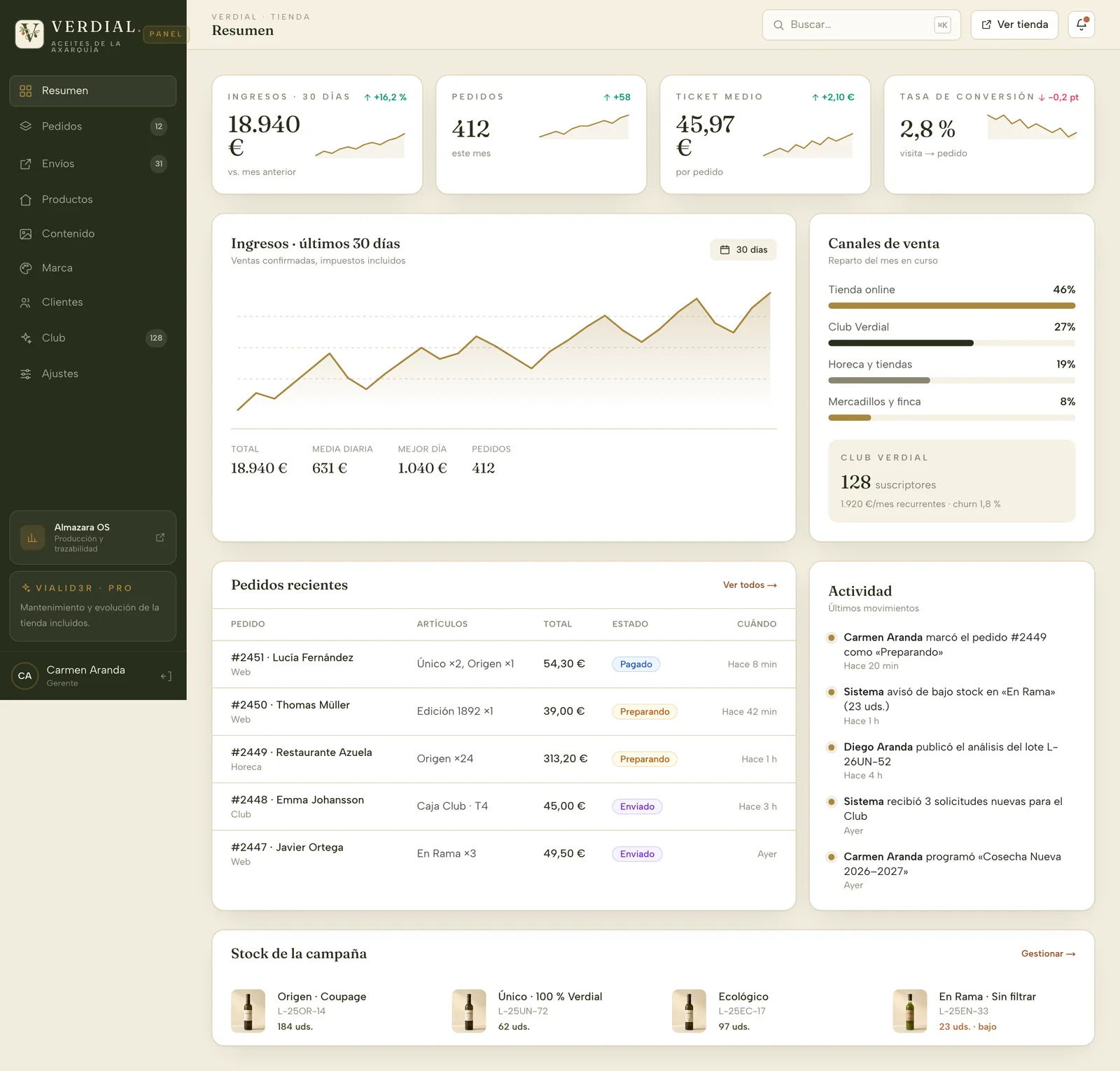The width and height of the screenshot is (1120, 1071).
Task: Open the notifications bell
Action: click(1081, 24)
